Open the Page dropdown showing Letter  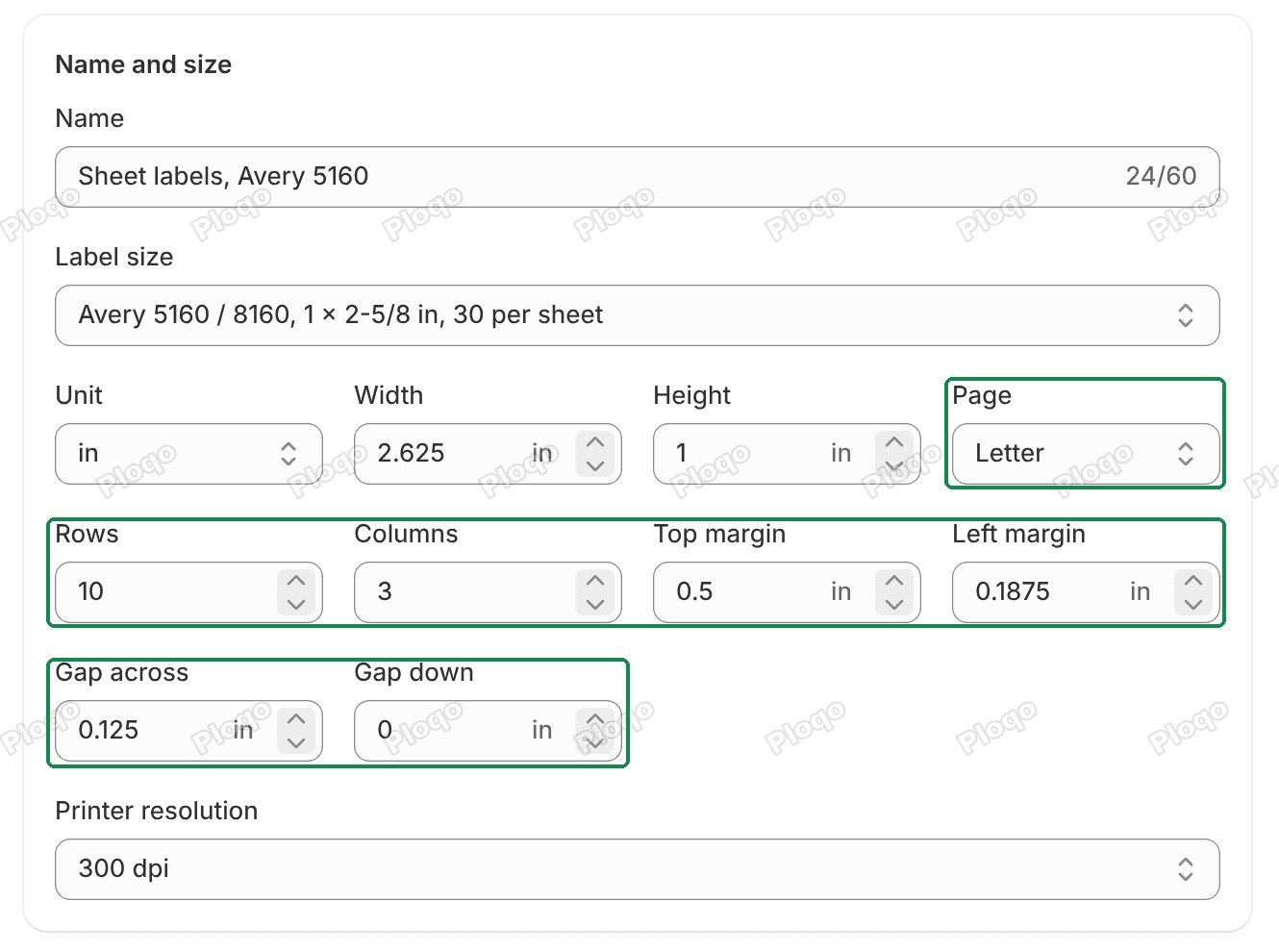click(1086, 454)
